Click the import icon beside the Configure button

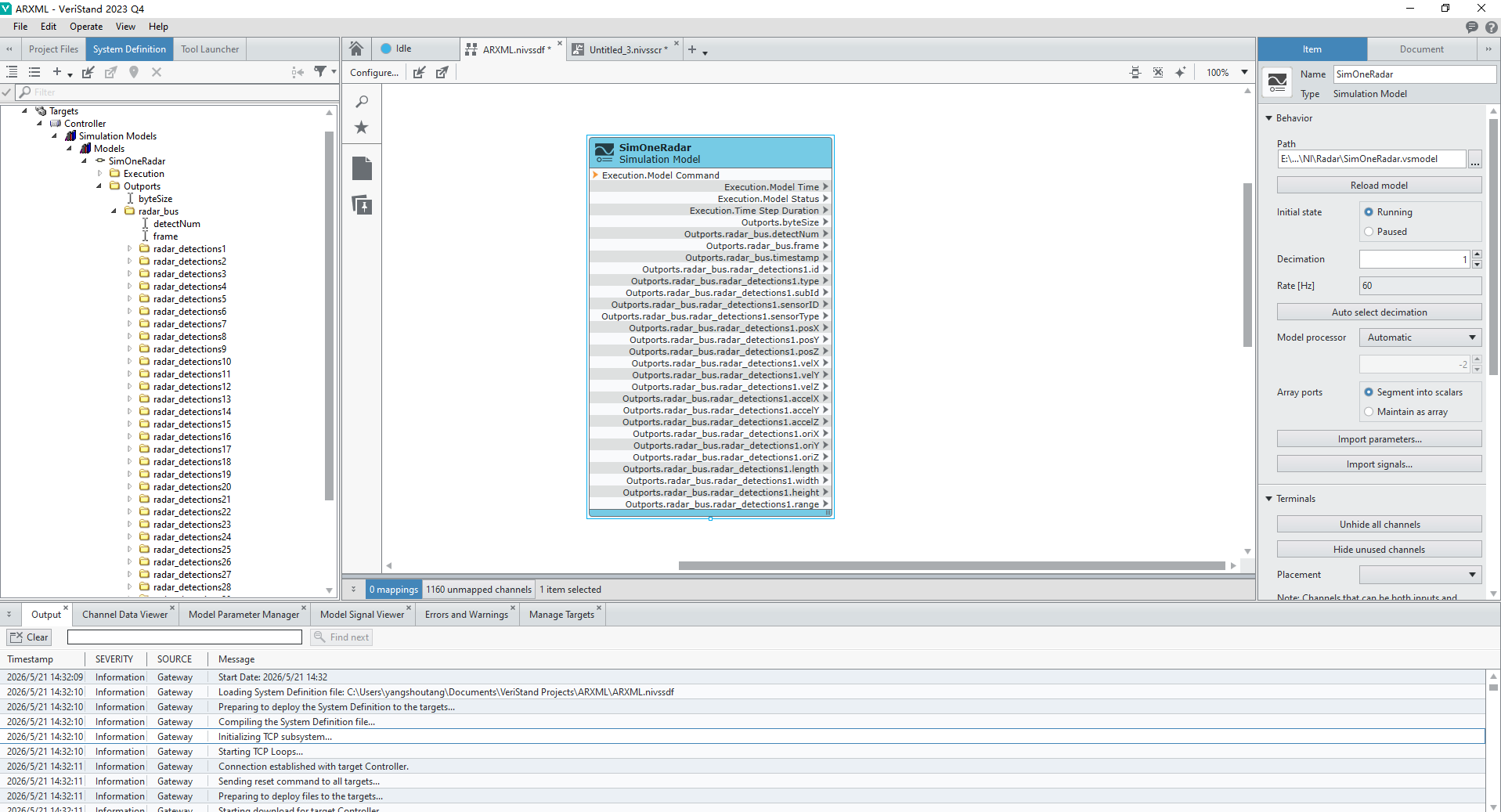420,72
